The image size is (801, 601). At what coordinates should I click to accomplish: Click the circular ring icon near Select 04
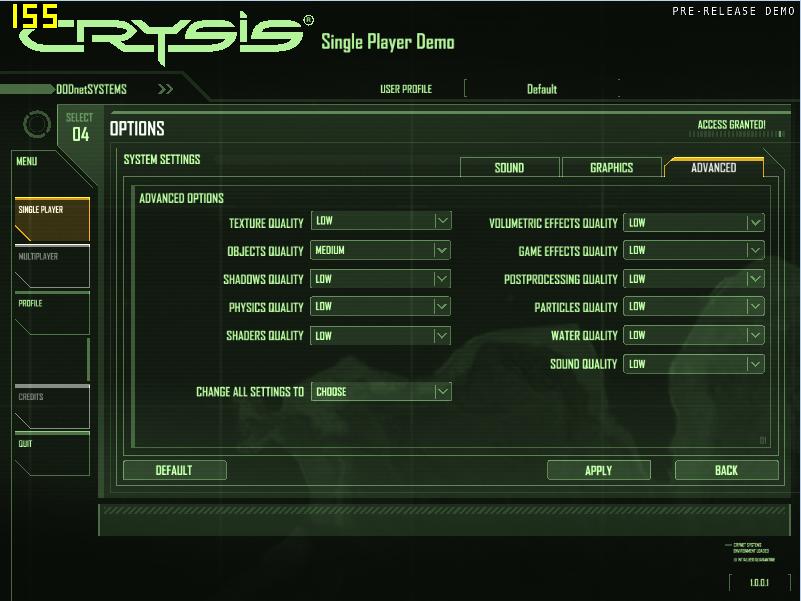coord(37,124)
